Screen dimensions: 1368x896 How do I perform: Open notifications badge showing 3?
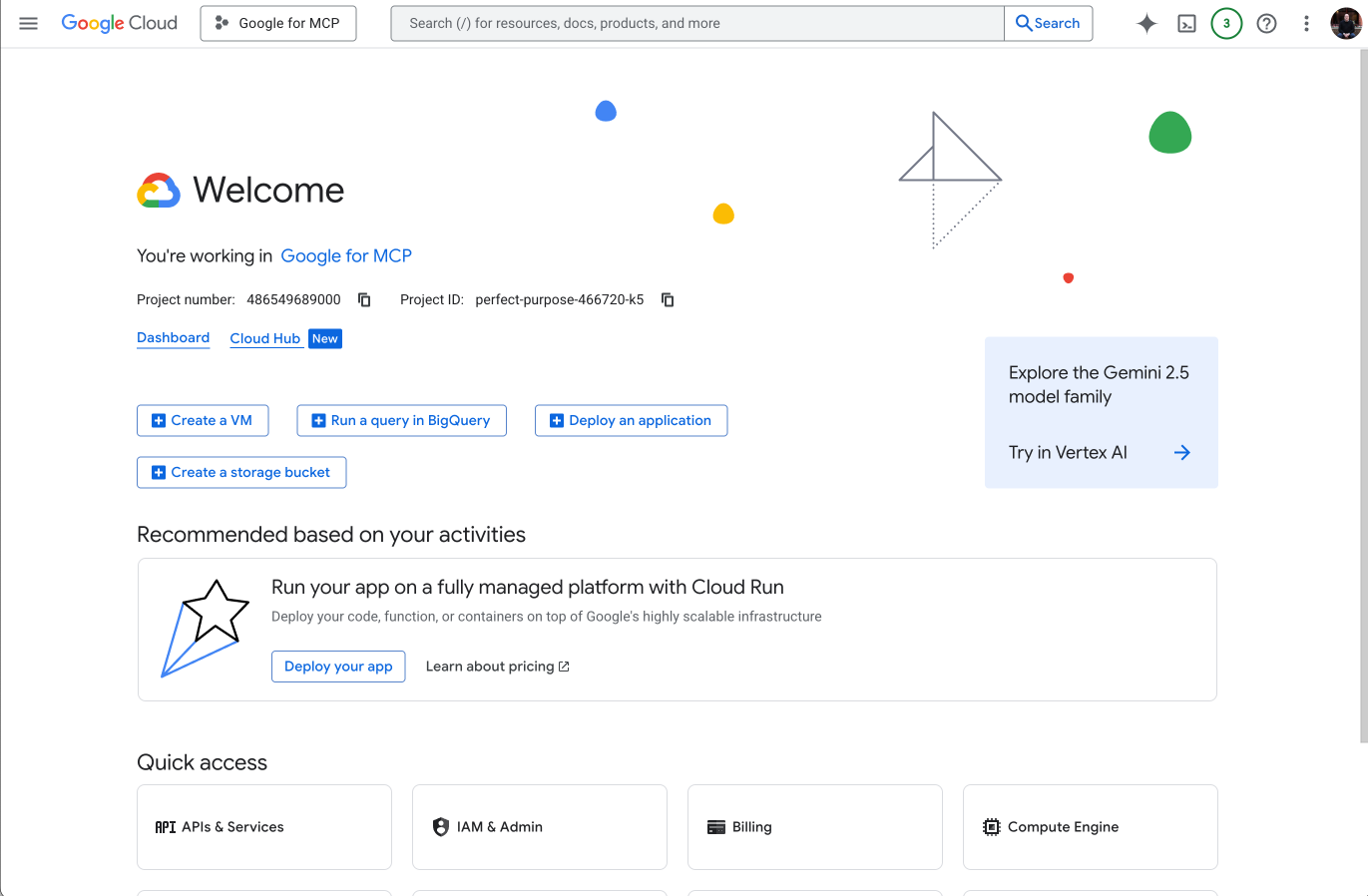[x=1226, y=23]
